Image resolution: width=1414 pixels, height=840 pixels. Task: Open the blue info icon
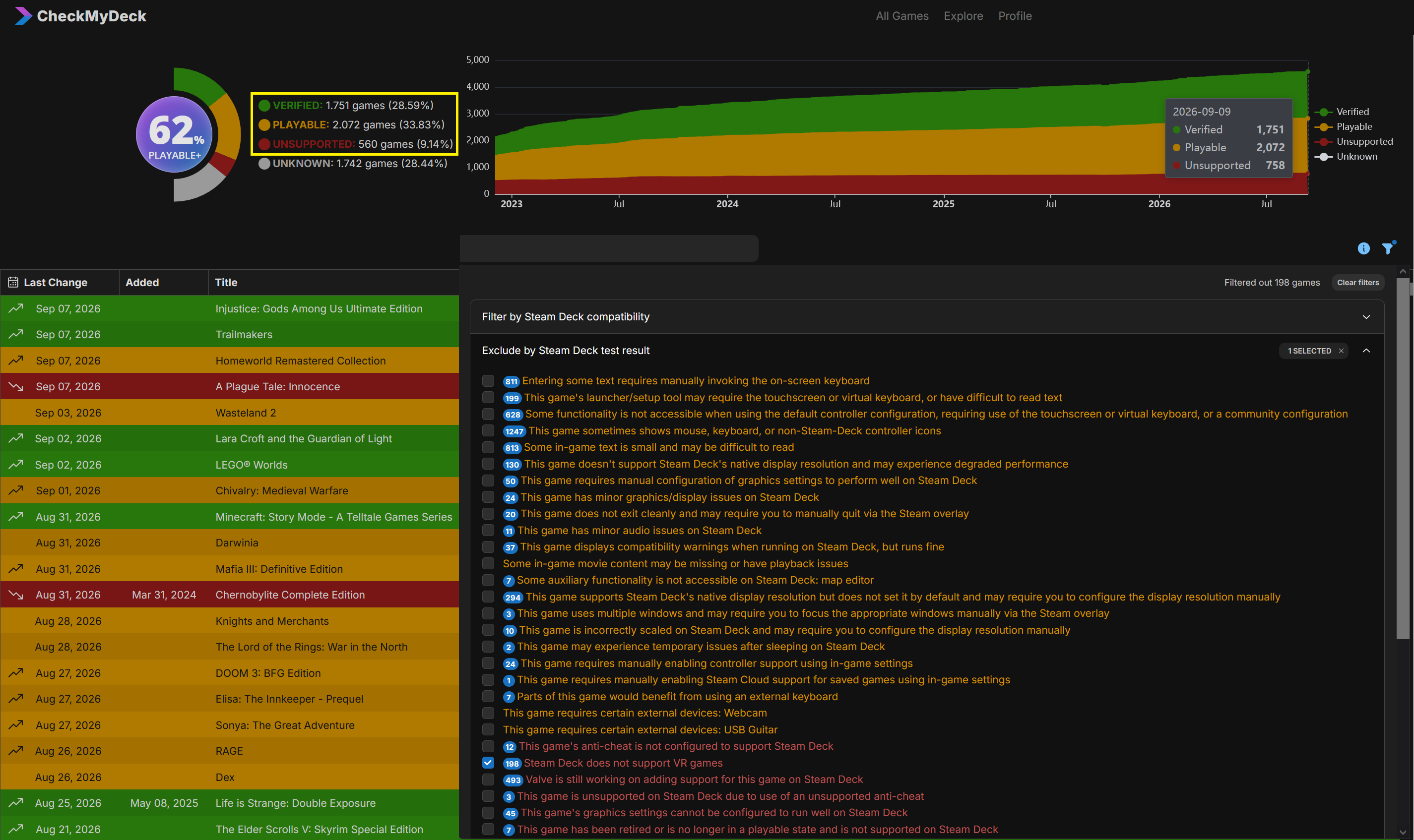pyautogui.click(x=1363, y=248)
